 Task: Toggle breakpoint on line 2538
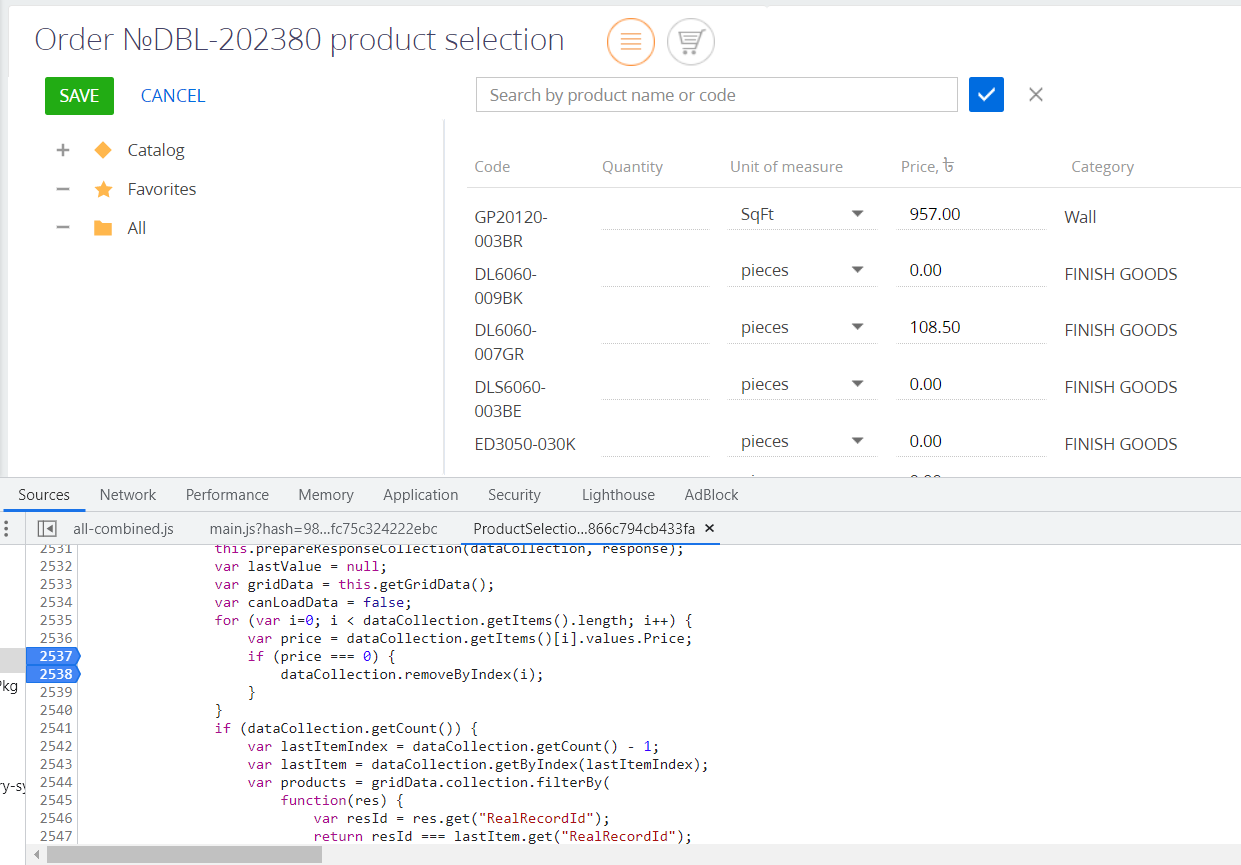pyautogui.click(x=52, y=674)
